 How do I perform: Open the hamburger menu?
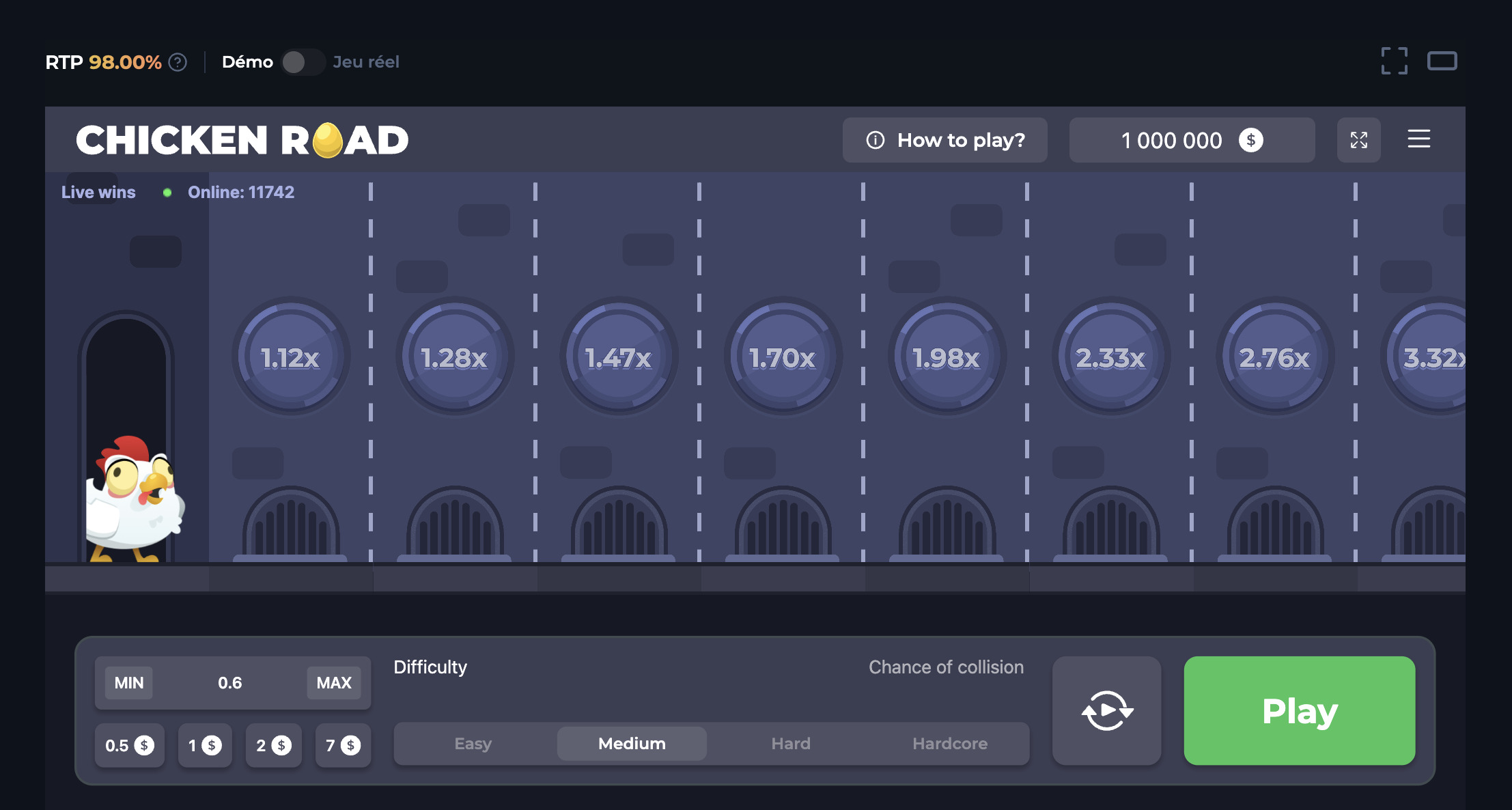pyautogui.click(x=1418, y=139)
